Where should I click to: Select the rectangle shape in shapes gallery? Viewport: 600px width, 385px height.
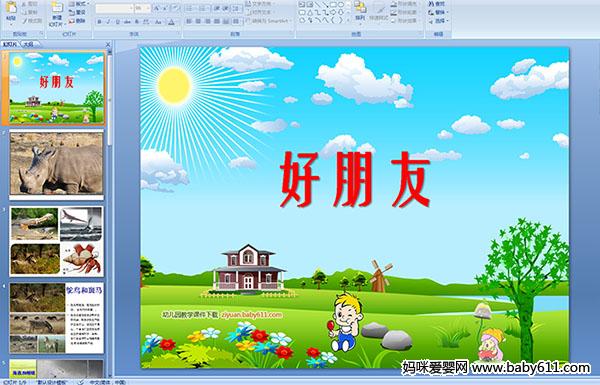(333, 4)
